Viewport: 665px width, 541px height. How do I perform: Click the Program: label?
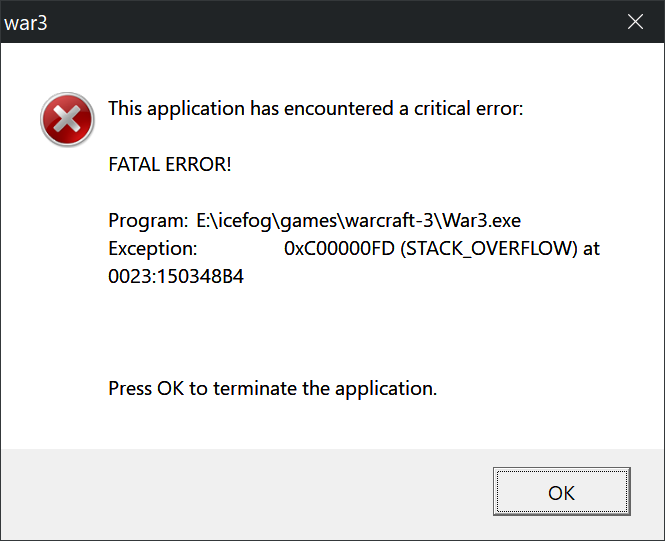147,219
